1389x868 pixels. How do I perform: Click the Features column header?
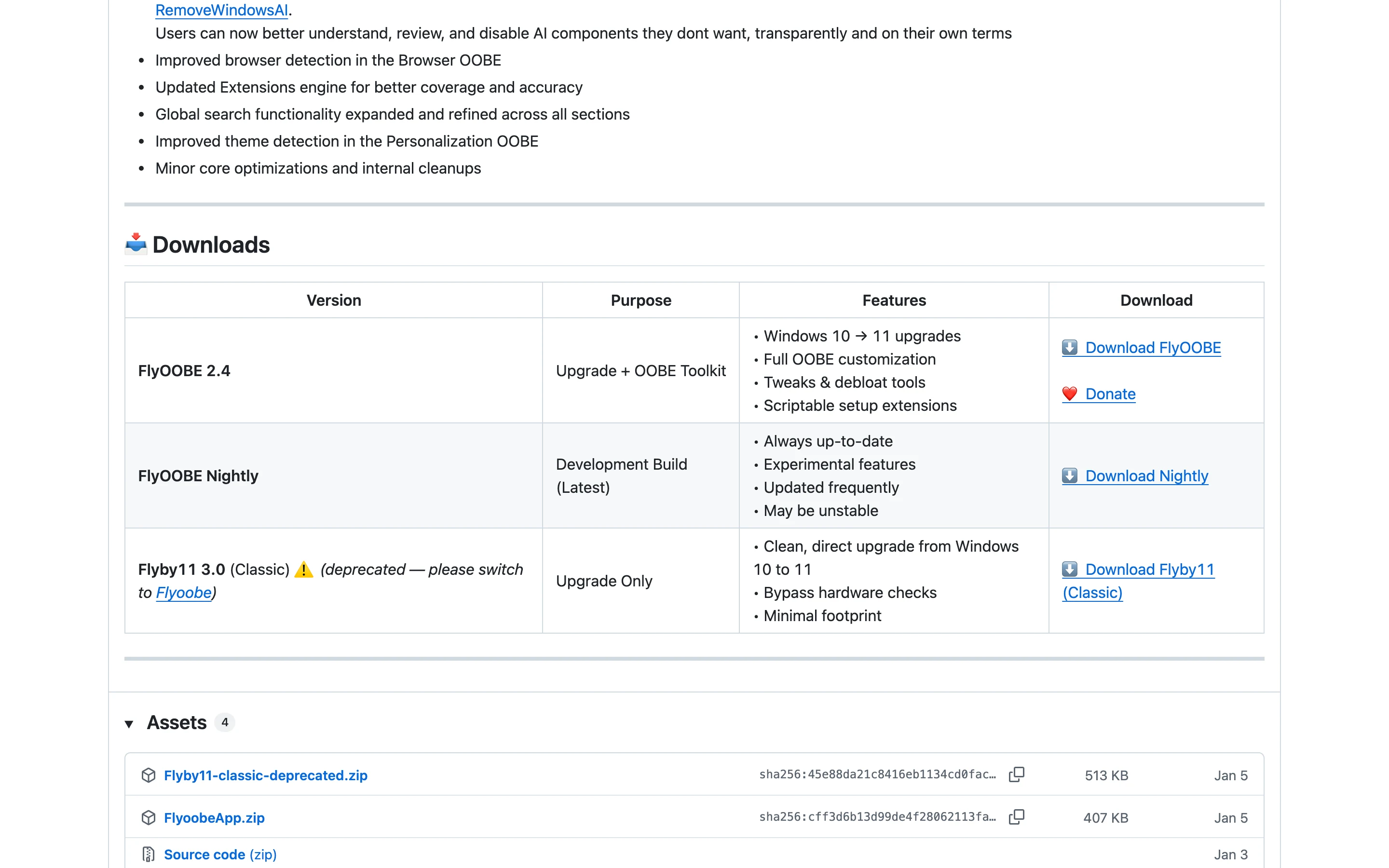(894, 300)
